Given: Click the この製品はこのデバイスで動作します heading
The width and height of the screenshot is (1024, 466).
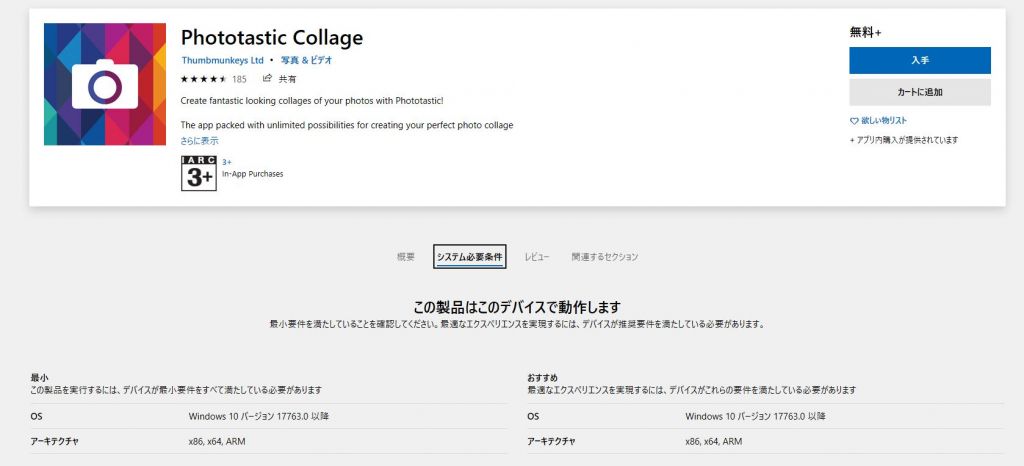Looking at the screenshot, I should (517, 307).
